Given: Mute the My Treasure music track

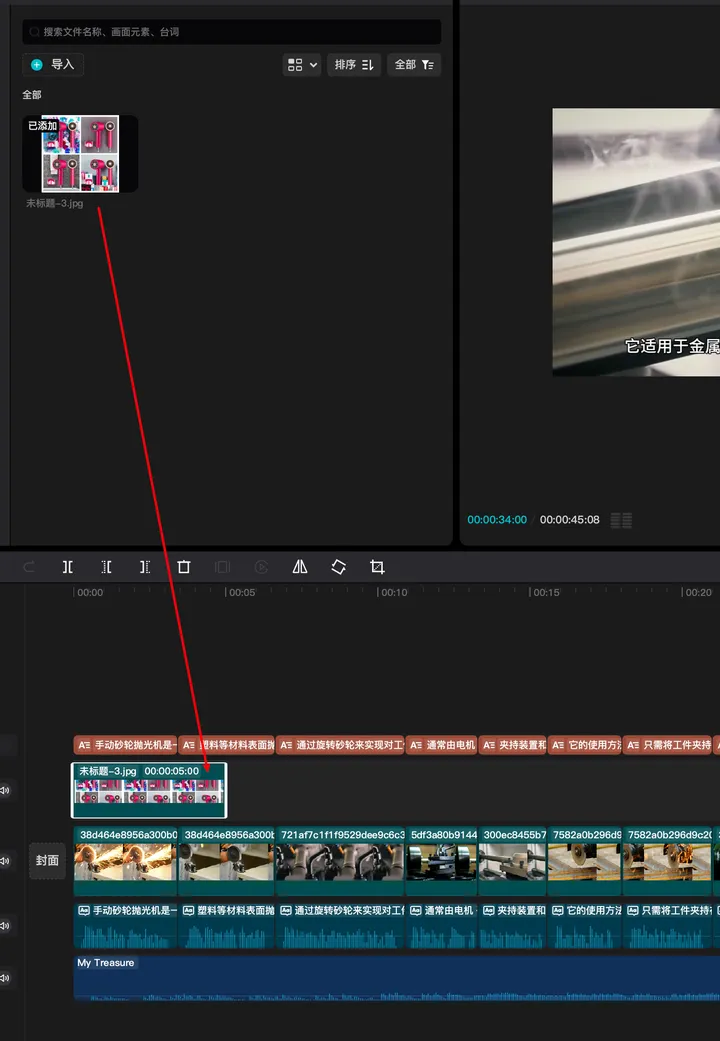Looking at the screenshot, I should tap(5, 978).
